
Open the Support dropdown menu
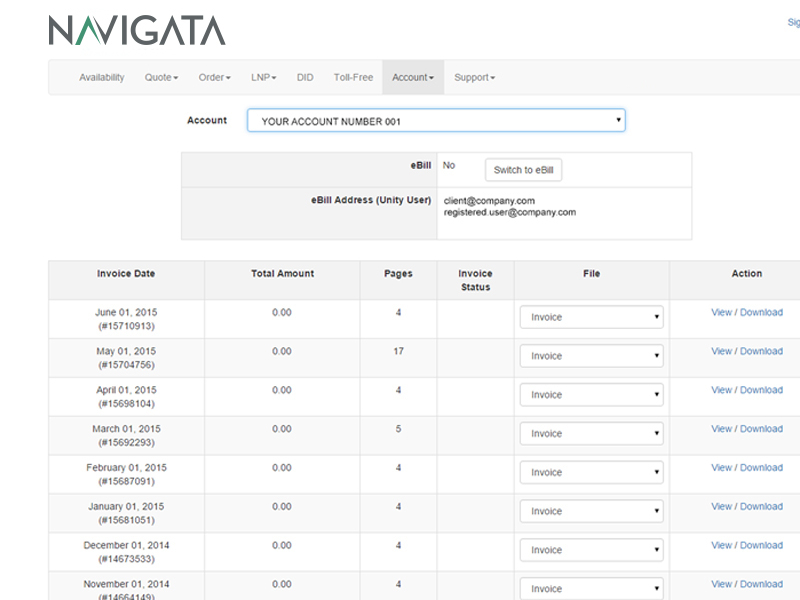[x=474, y=78]
